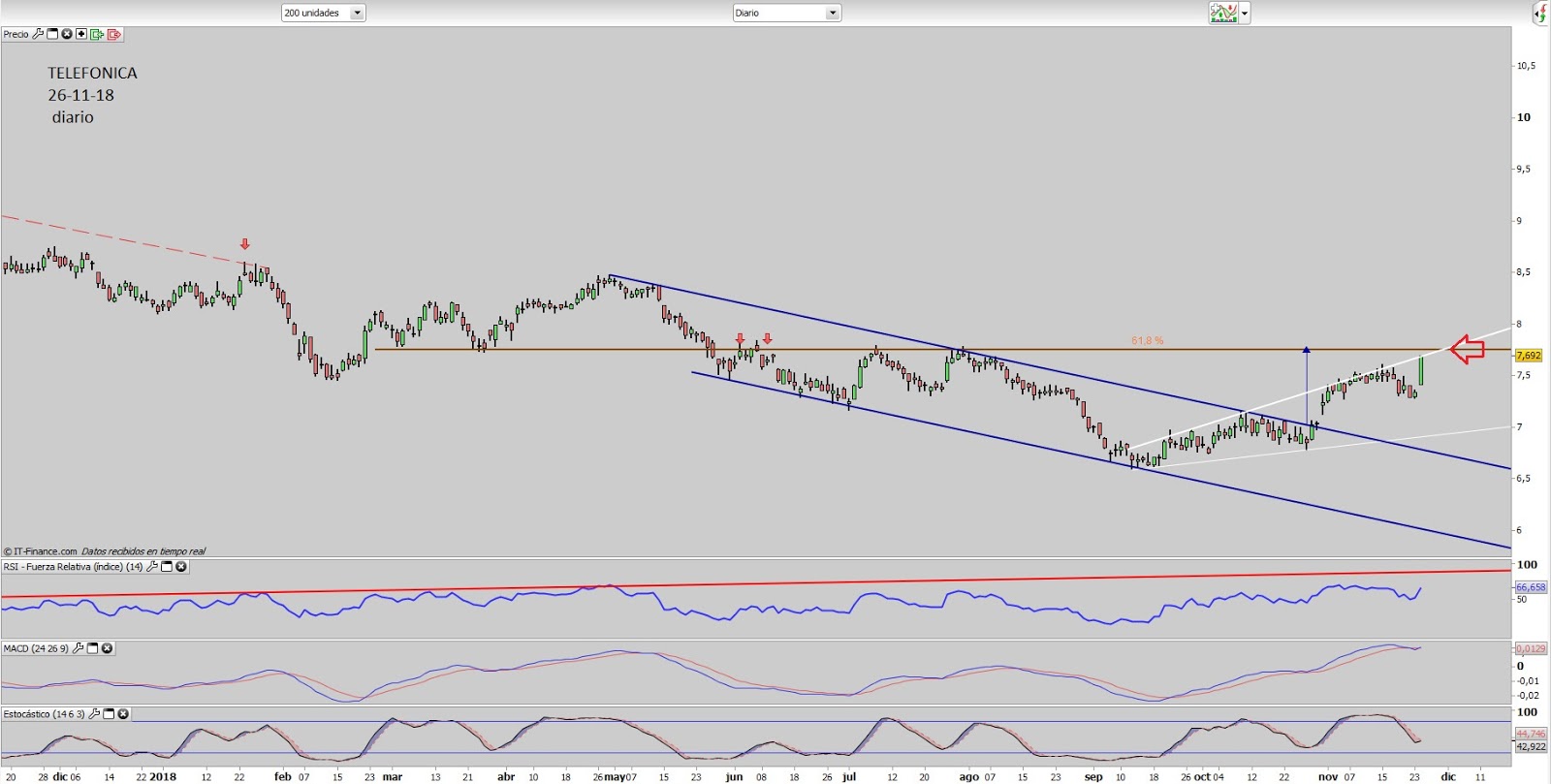Click the red export arrow icon
The width and height of the screenshot is (1551, 784).
tap(113, 34)
